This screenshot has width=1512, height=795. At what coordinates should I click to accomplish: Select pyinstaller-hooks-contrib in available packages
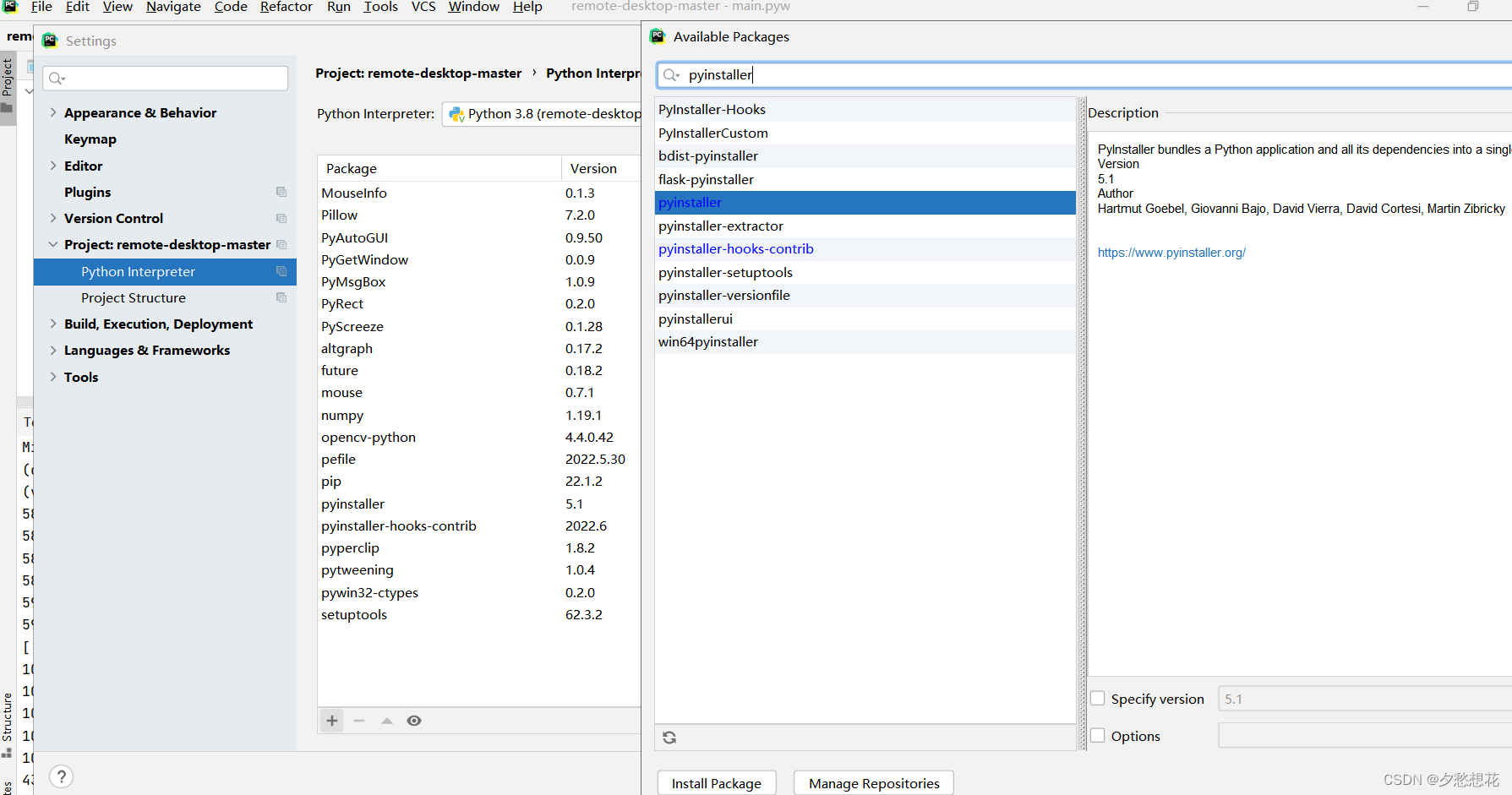pos(865,248)
